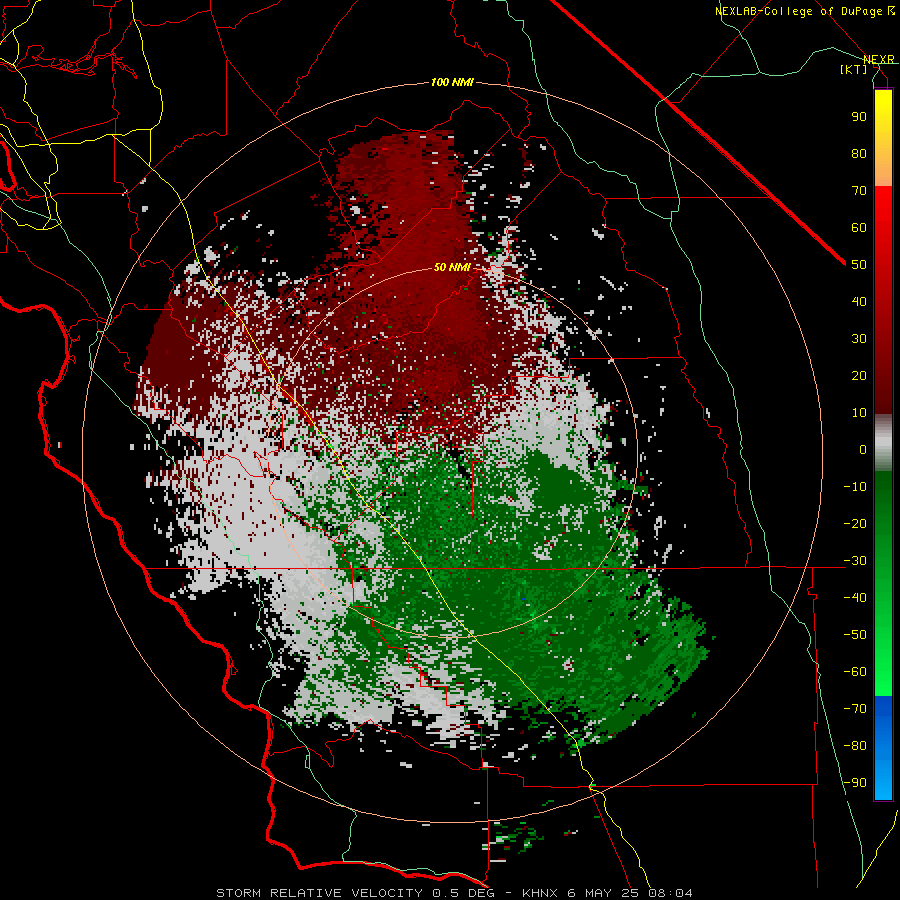Click the -90 scale label
Viewport: 900px width, 900px height.
[x=855, y=783]
